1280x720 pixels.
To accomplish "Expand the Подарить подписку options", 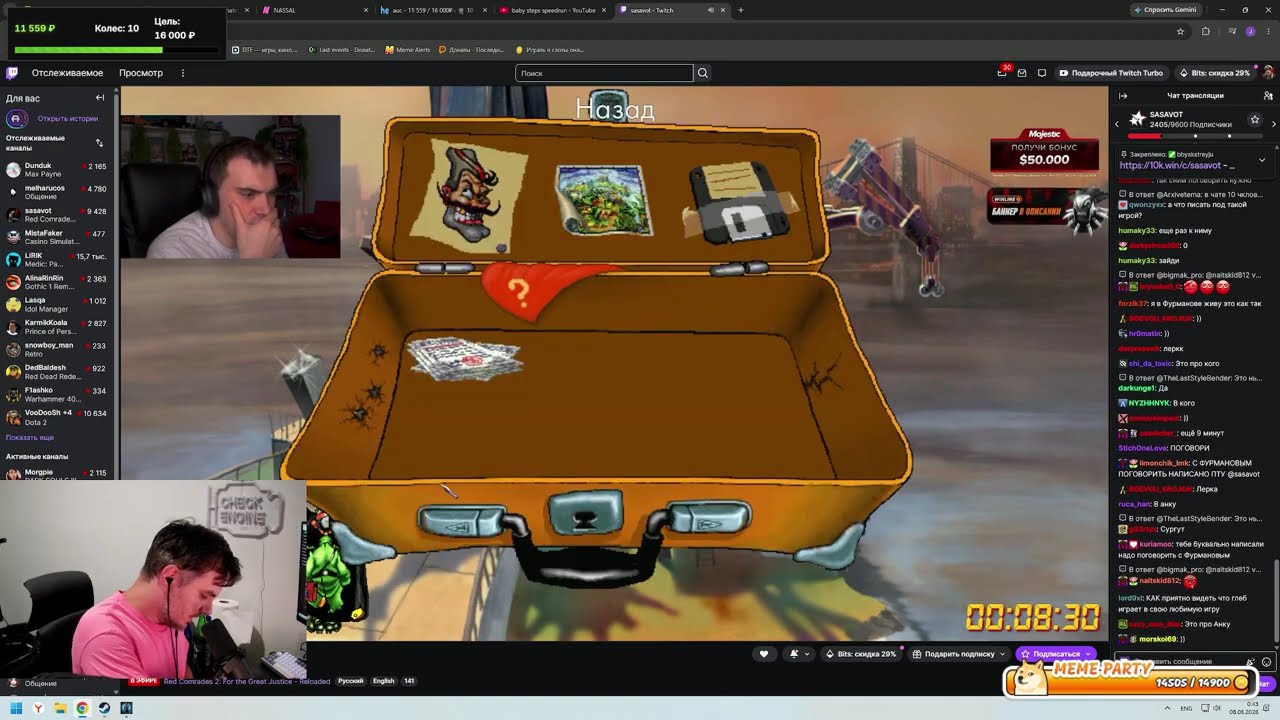I will tap(1003, 654).
